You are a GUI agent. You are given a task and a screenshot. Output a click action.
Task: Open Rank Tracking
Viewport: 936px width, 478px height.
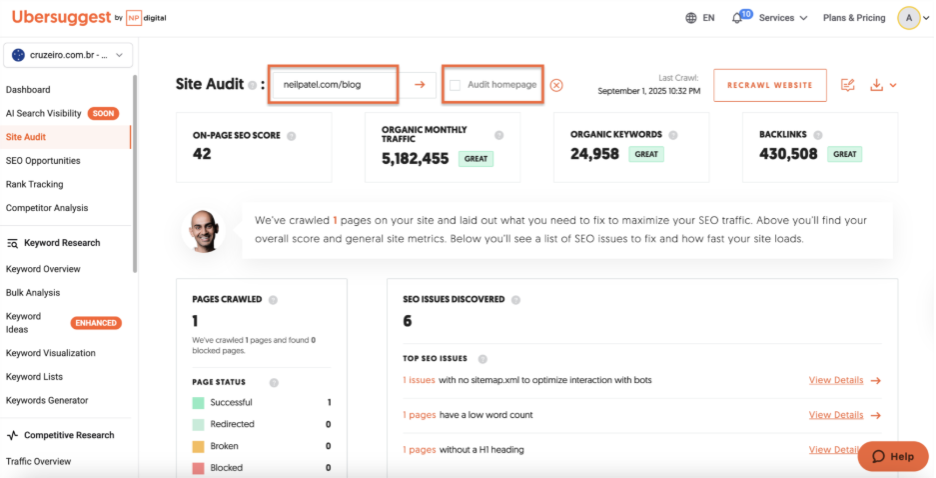[x=34, y=184]
